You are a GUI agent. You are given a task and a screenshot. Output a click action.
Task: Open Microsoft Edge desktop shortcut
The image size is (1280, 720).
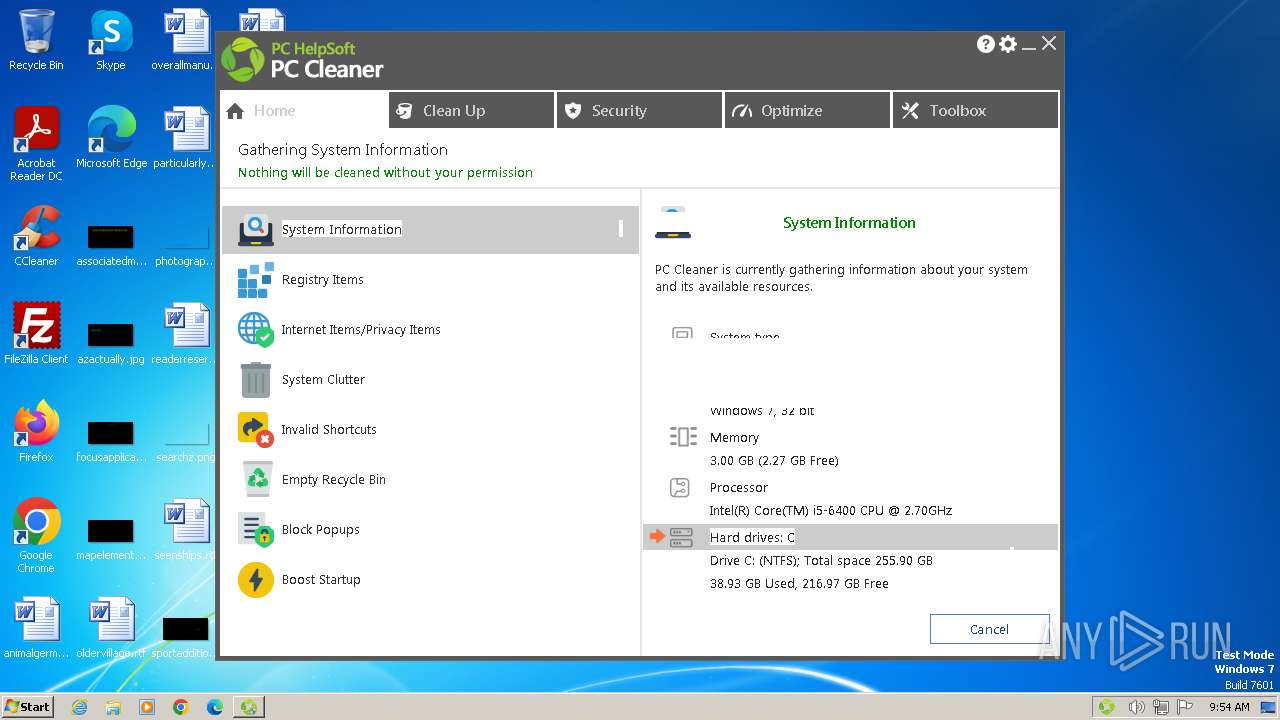pyautogui.click(x=111, y=138)
